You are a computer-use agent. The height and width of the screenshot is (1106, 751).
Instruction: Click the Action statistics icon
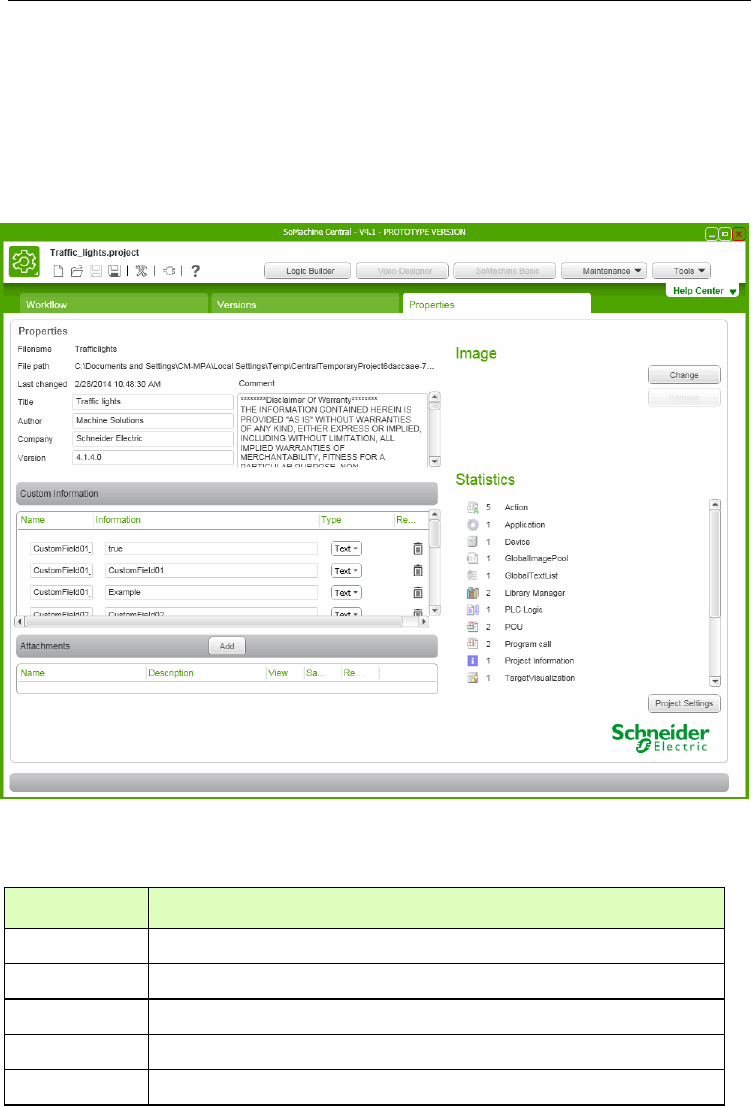pos(472,507)
